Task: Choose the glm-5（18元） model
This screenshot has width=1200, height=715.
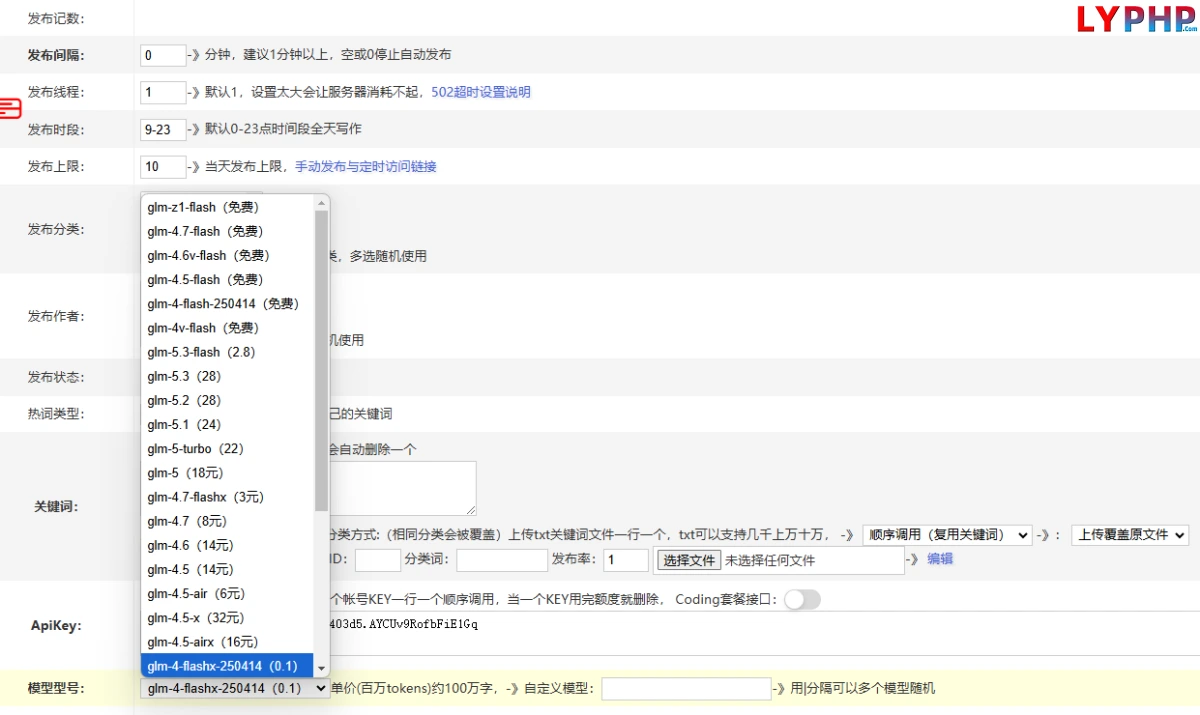Action: click(228, 473)
